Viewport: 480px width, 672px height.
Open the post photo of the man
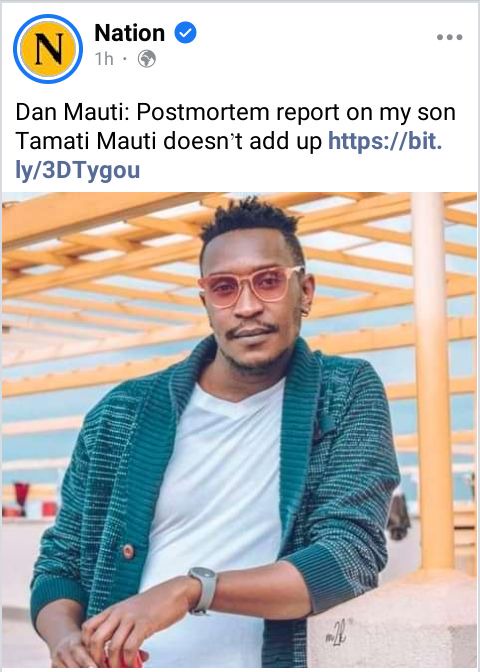pos(240,429)
